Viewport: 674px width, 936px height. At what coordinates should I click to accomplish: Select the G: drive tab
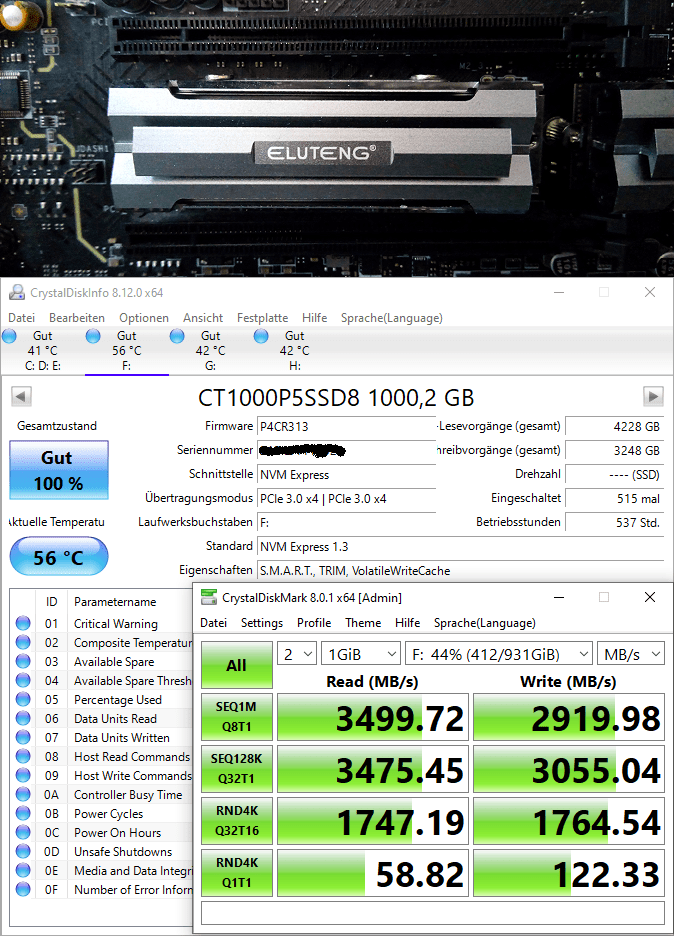[x=211, y=350]
